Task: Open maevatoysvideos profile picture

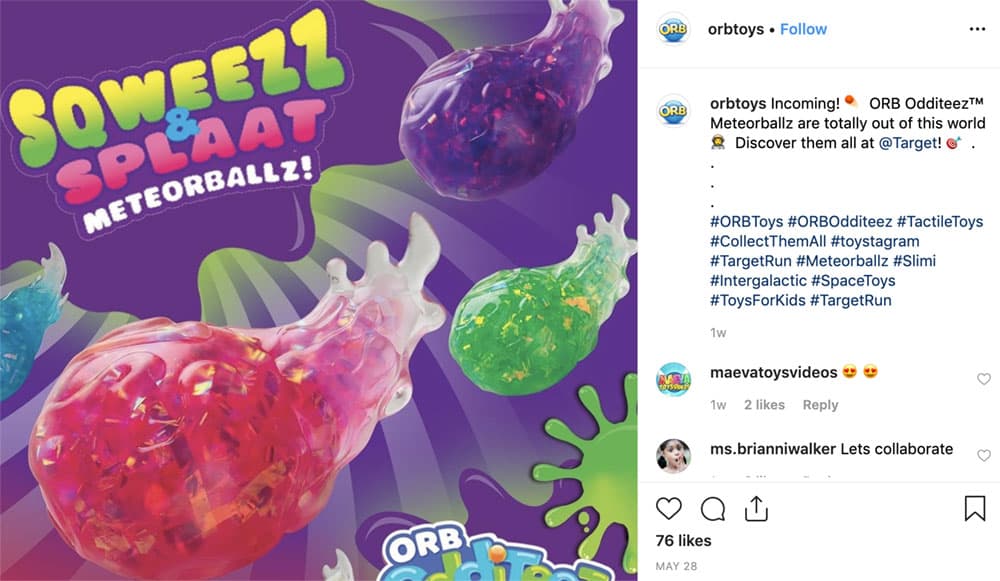Action: tap(673, 379)
